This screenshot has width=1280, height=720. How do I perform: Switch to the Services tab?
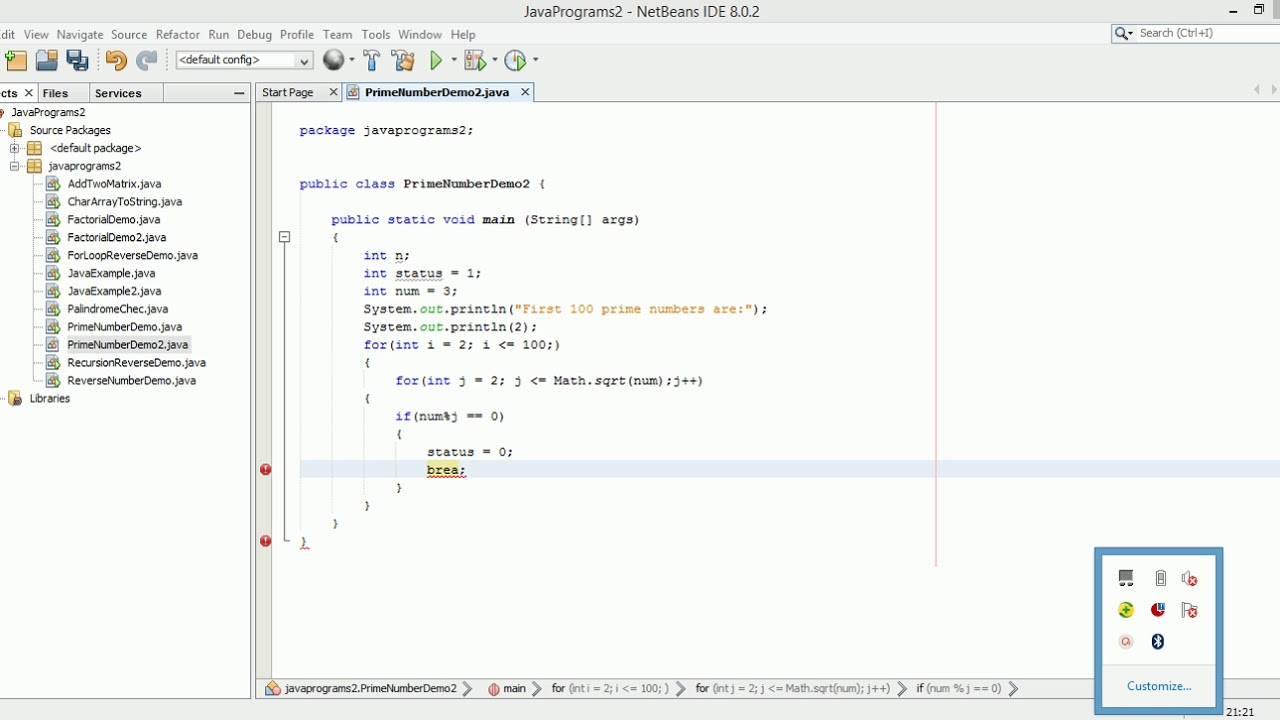118,93
